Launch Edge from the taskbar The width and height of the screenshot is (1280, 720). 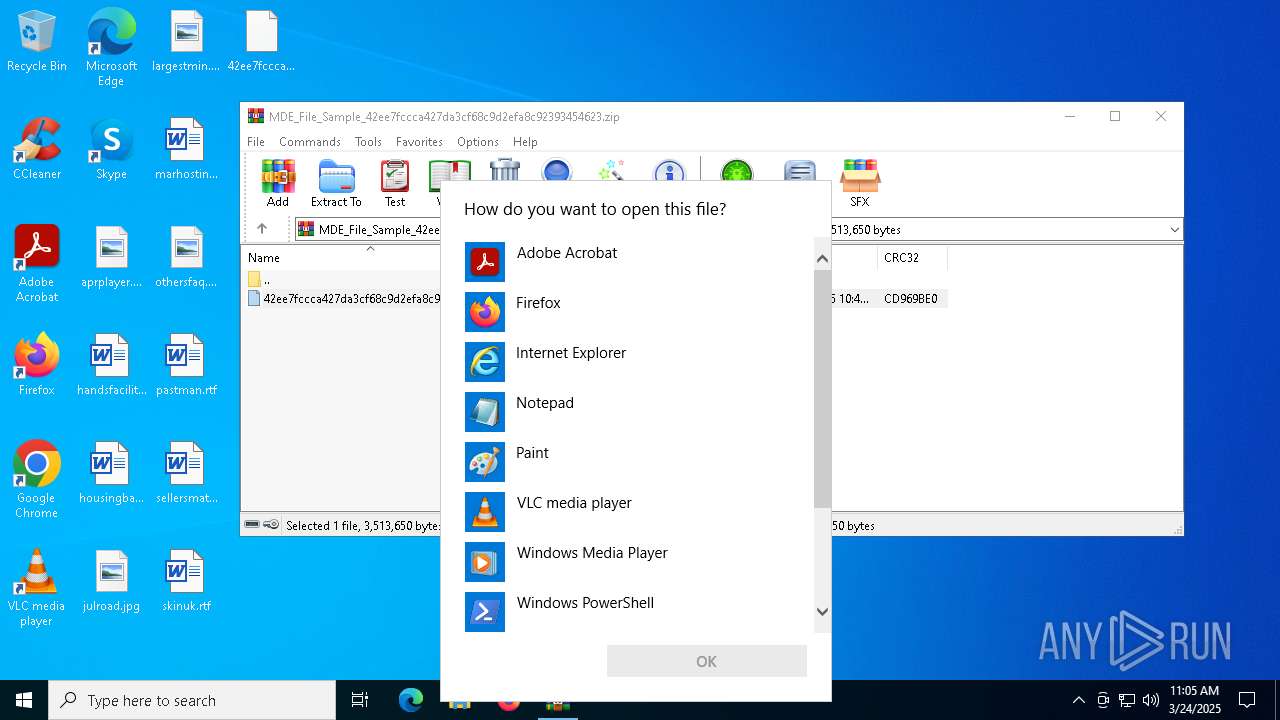[x=411, y=700]
